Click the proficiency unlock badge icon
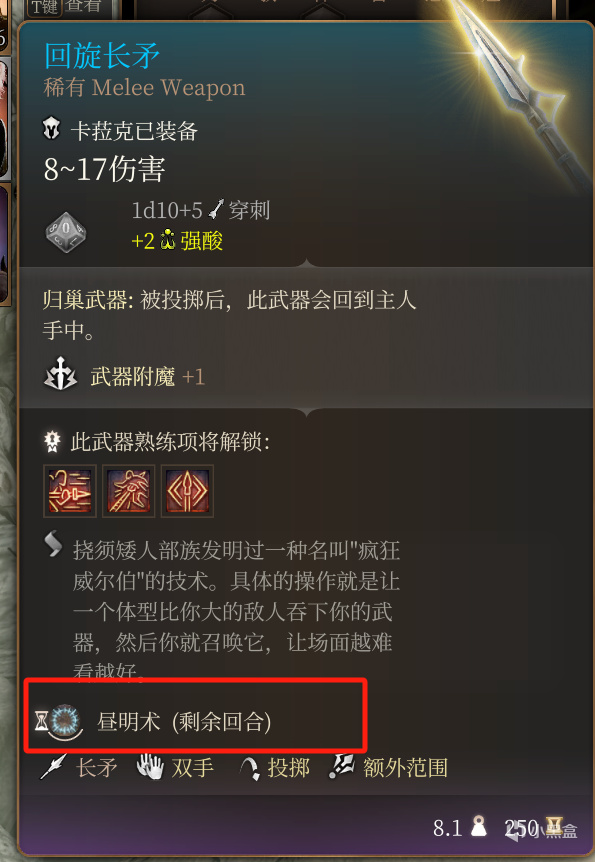 [x=52, y=441]
